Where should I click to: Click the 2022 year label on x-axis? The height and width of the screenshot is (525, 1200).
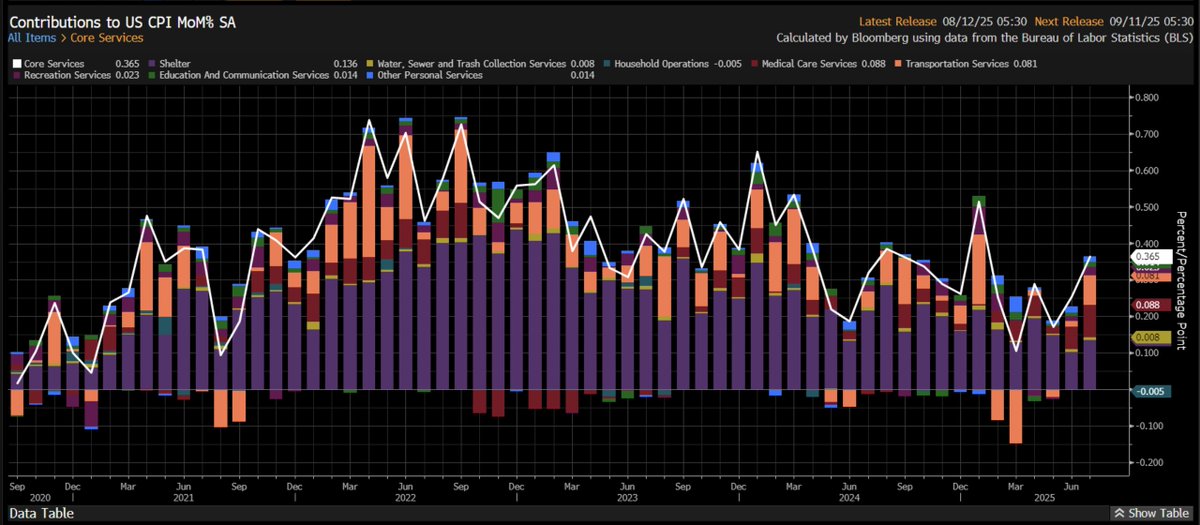[x=406, y=496]
